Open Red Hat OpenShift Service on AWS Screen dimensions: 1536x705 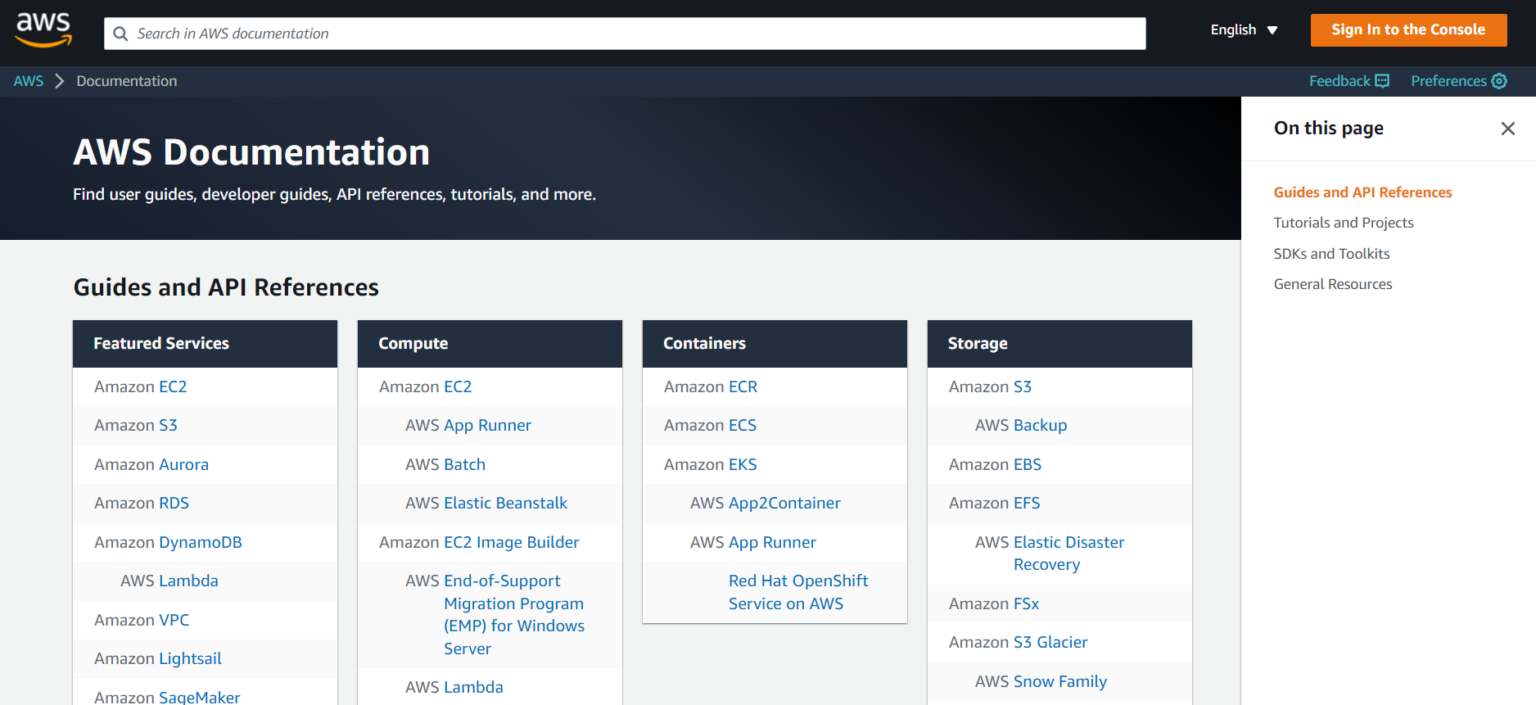coord(797,592)
